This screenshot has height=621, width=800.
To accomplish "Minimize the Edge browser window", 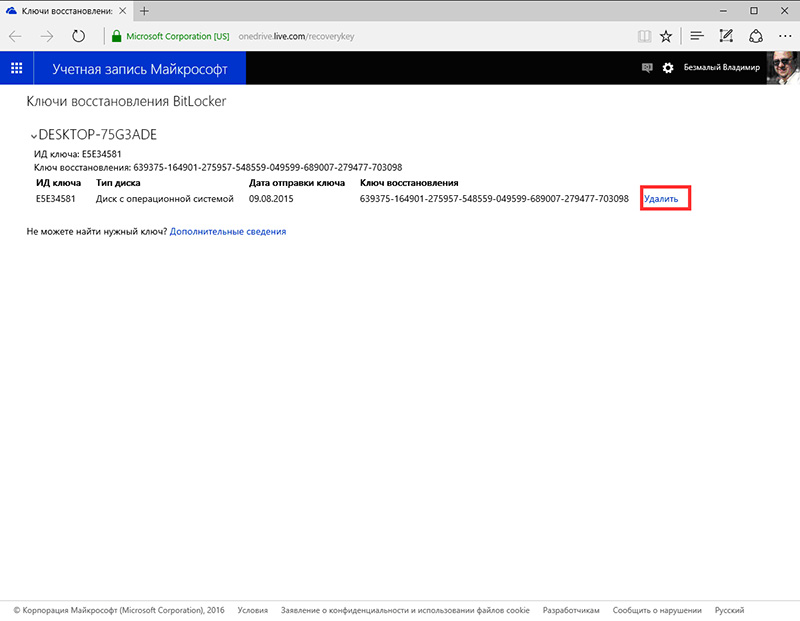I will tap(723, 11).
